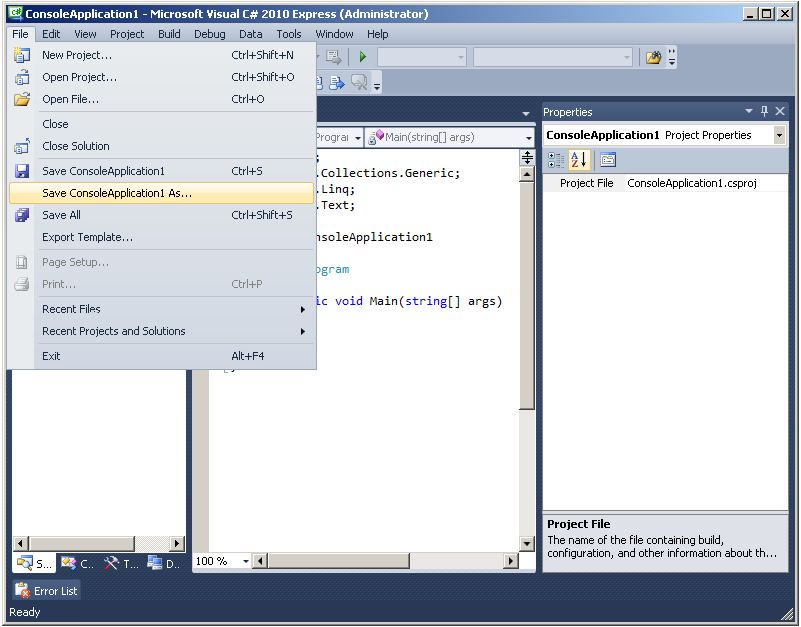Click the editor split-window handle icon
Screen dimensions: 801x627
click(x=527, y=157)
